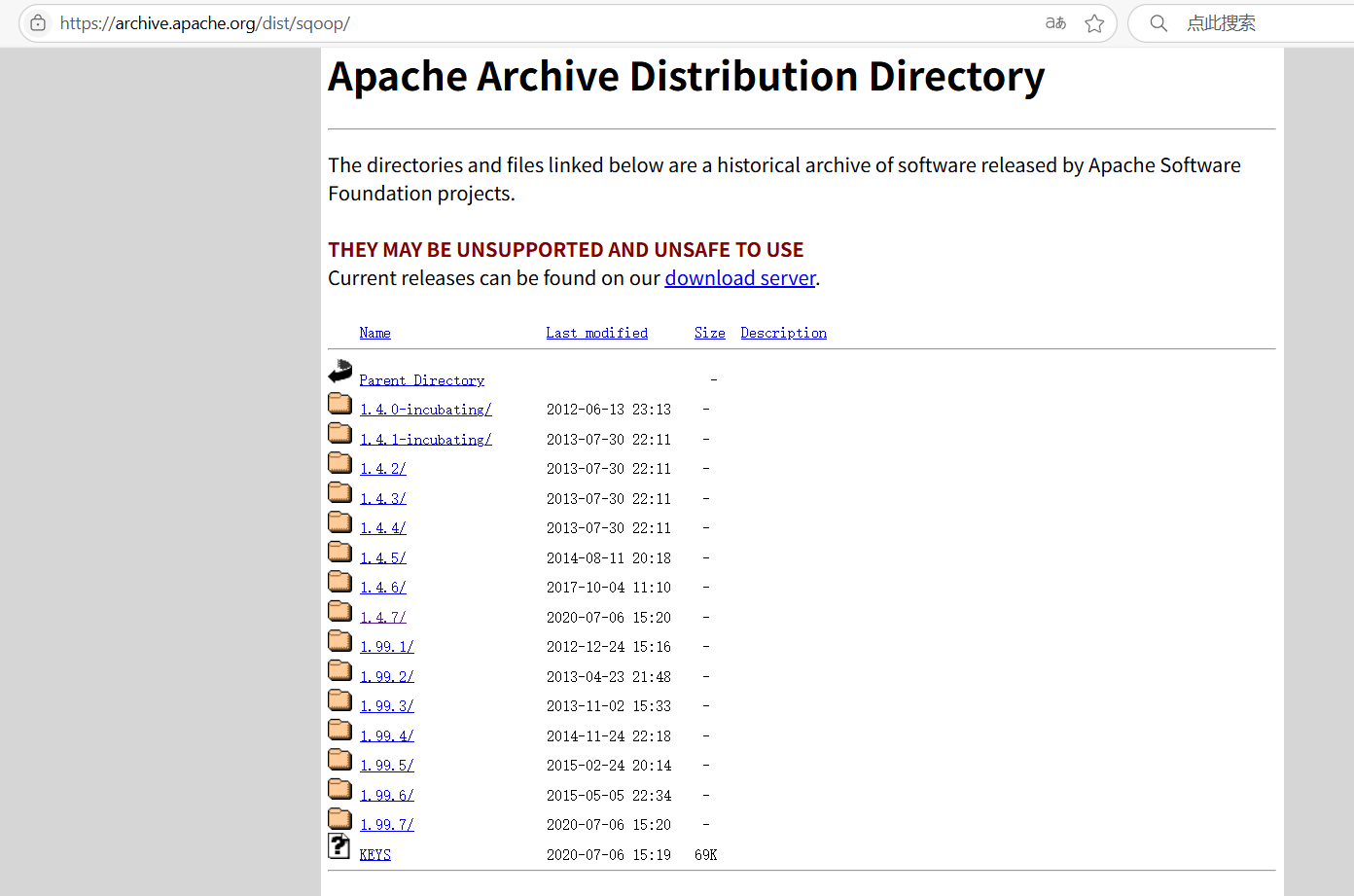Click the date 2020-07-06 15:19
1354x896 pixels.
(x=608, y=855)
